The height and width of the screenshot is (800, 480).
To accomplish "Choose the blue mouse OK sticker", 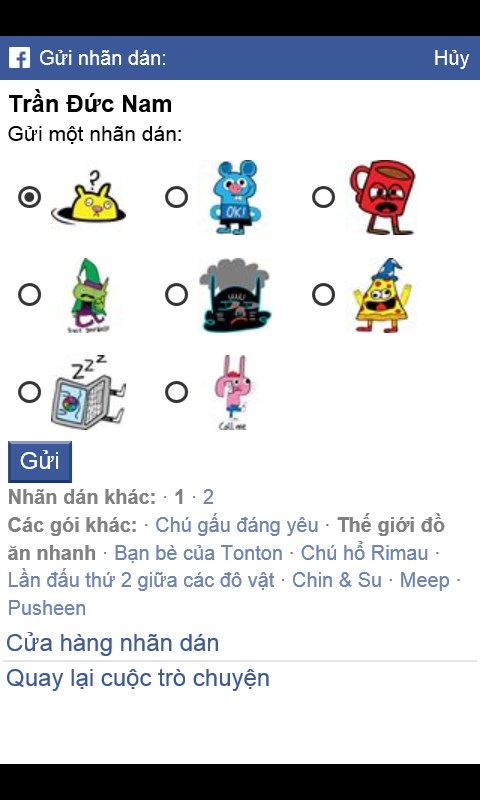I will coord(235,197).
